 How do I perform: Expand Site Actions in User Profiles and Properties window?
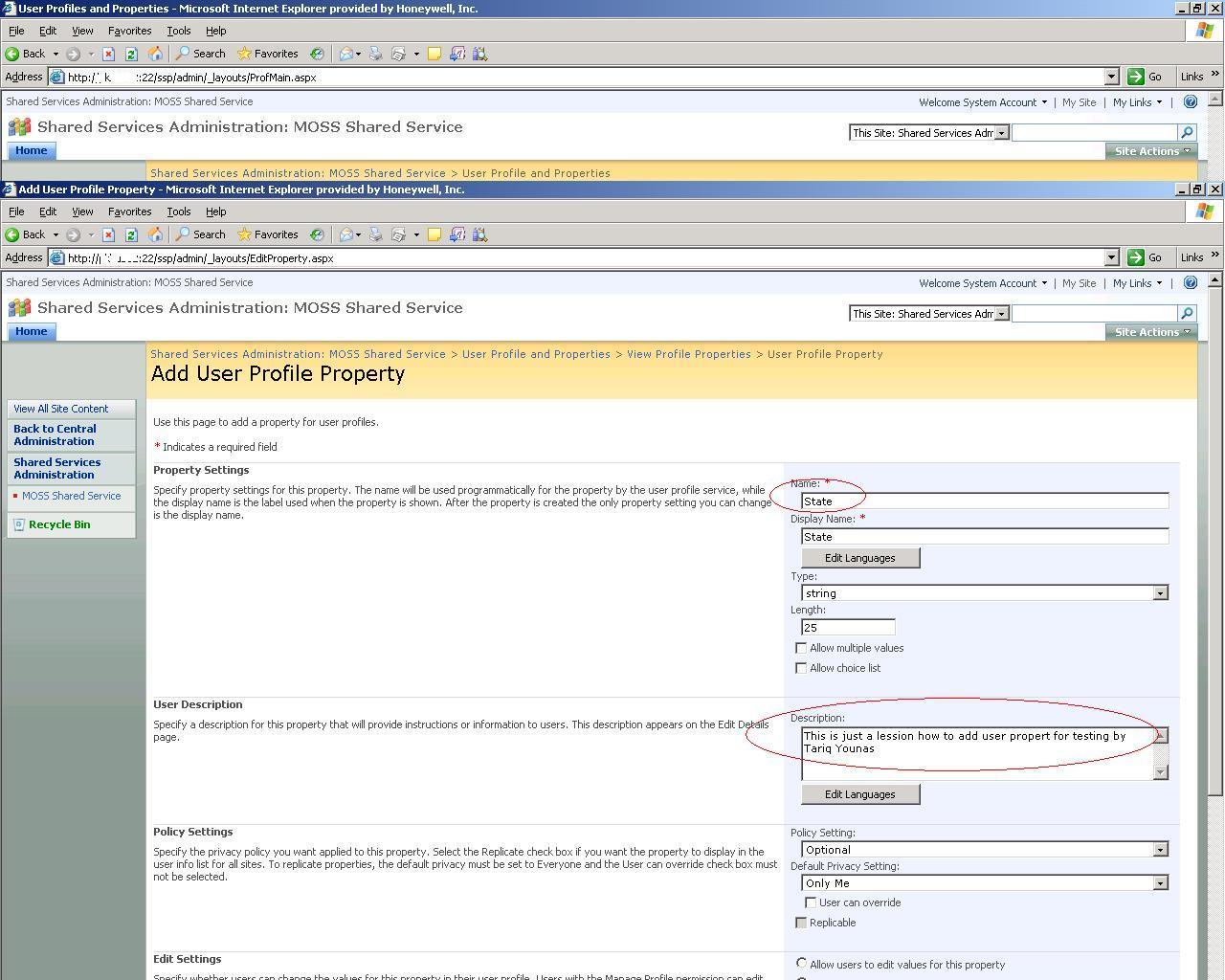tap(1151, 151)
